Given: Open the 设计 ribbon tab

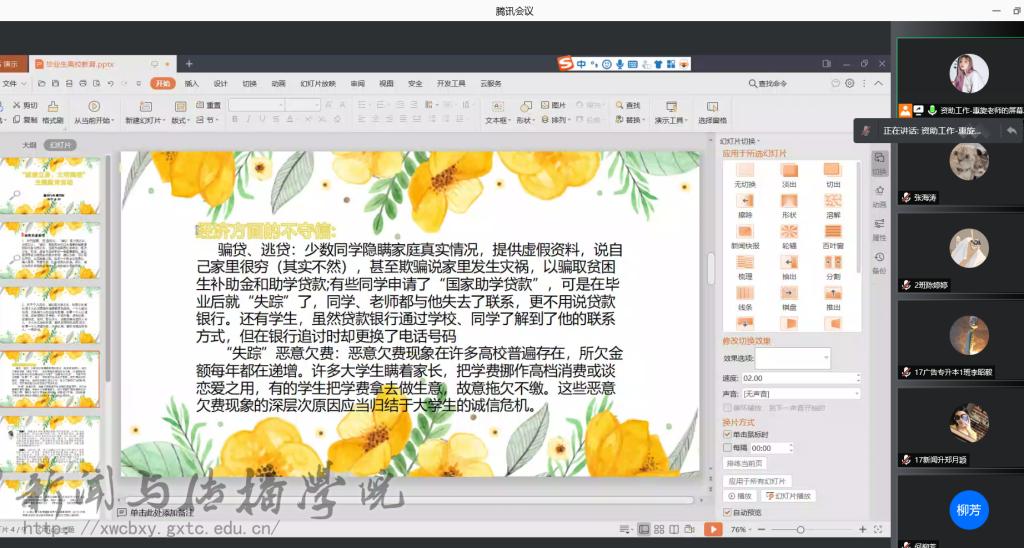Looking at the screenshot, I should coord(221,84).
